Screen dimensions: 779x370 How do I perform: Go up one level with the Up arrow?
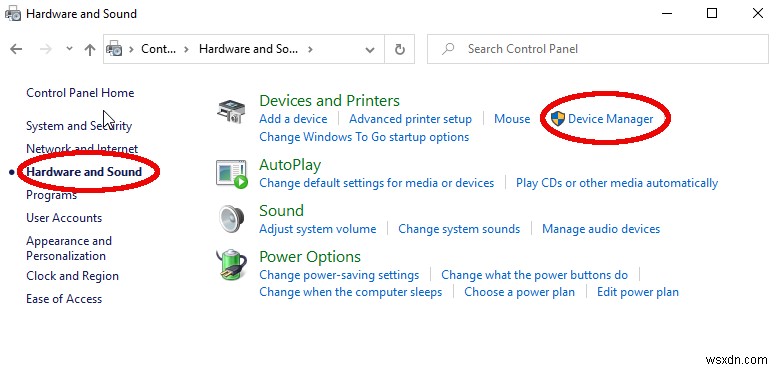(90, 49)
